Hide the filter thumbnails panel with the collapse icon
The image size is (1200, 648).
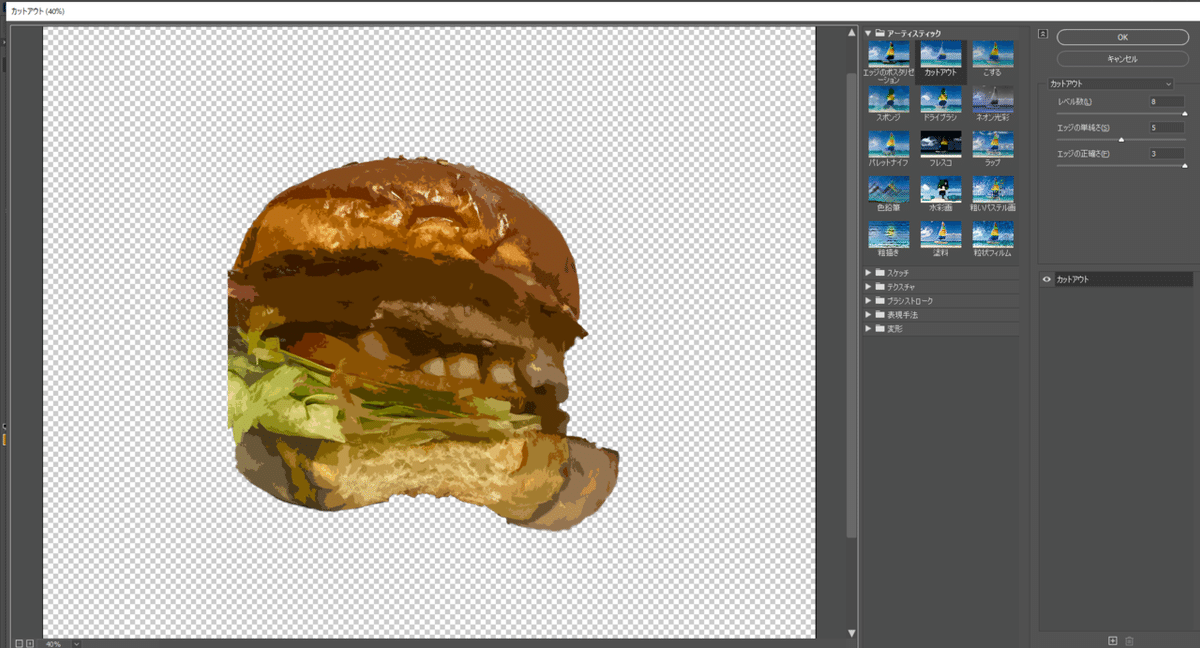coord(1043,33)
